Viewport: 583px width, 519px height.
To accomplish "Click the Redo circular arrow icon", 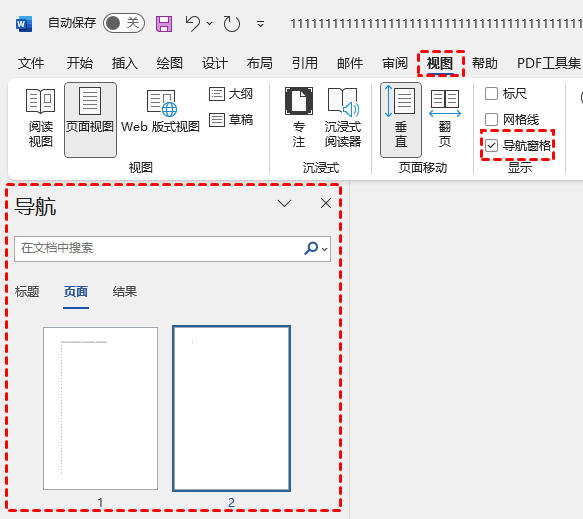I will pos(231,24).
